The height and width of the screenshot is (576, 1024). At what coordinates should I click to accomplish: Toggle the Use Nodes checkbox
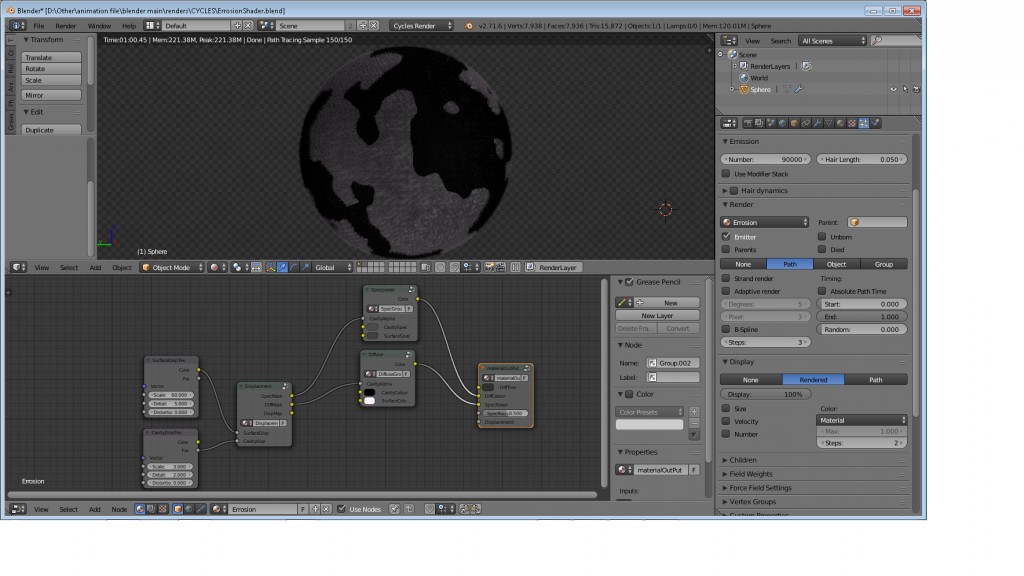[342, 509]
